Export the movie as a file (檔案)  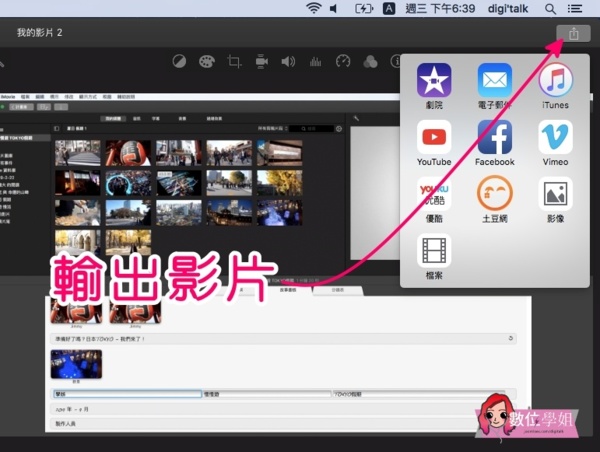click(x=434, y=250)
